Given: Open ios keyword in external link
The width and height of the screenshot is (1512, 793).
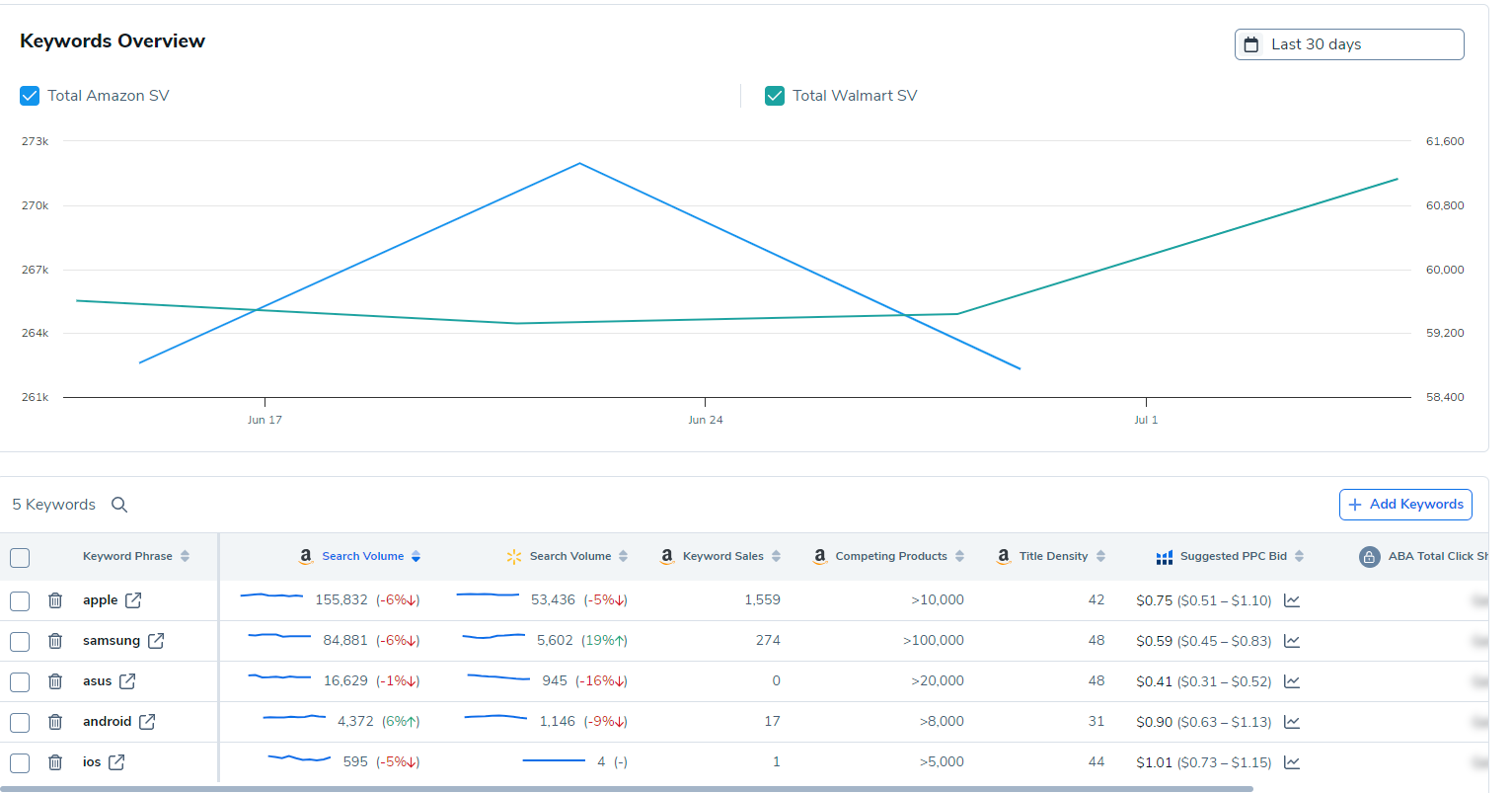Looking at the screenshot, I should point(116,762).
